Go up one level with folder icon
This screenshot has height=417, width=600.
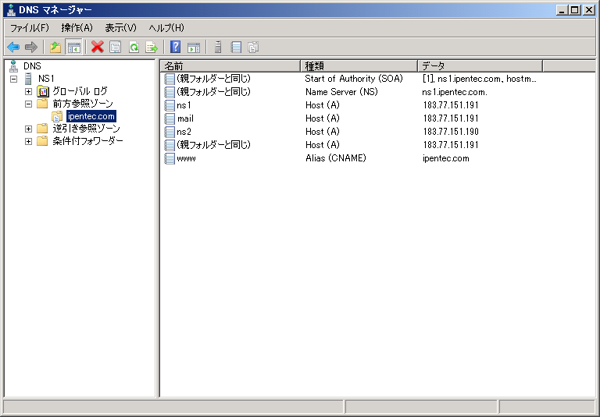click(x=55, y=47)
